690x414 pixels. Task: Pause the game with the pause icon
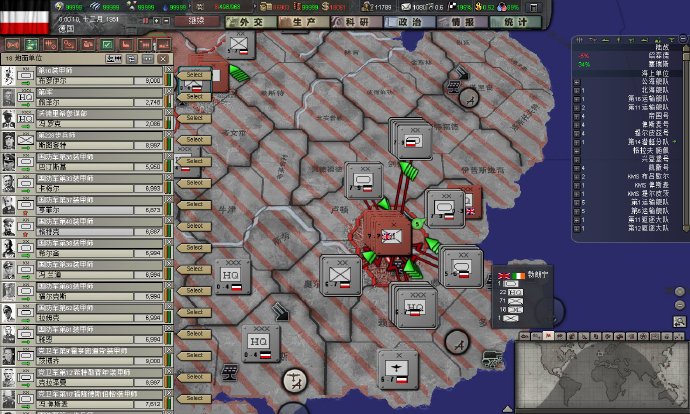145,21
